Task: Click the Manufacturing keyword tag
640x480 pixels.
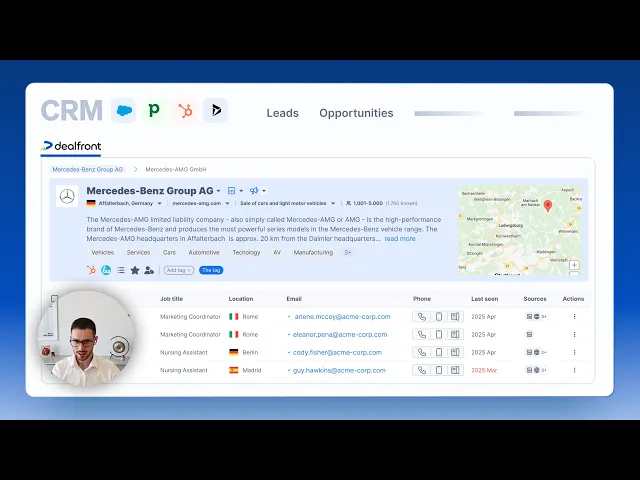Action: [313, 253]
